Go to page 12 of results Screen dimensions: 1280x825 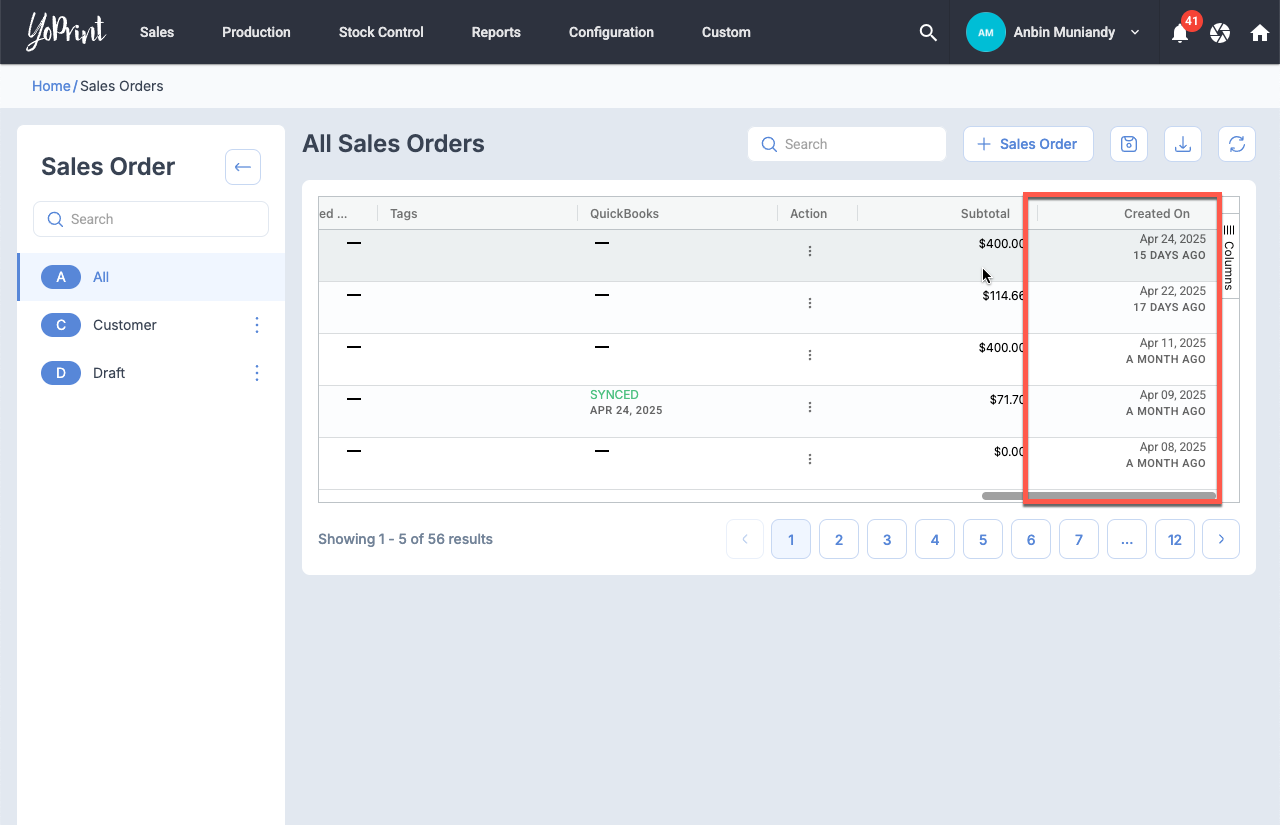pyautogui.click(x=1175, y=539)
